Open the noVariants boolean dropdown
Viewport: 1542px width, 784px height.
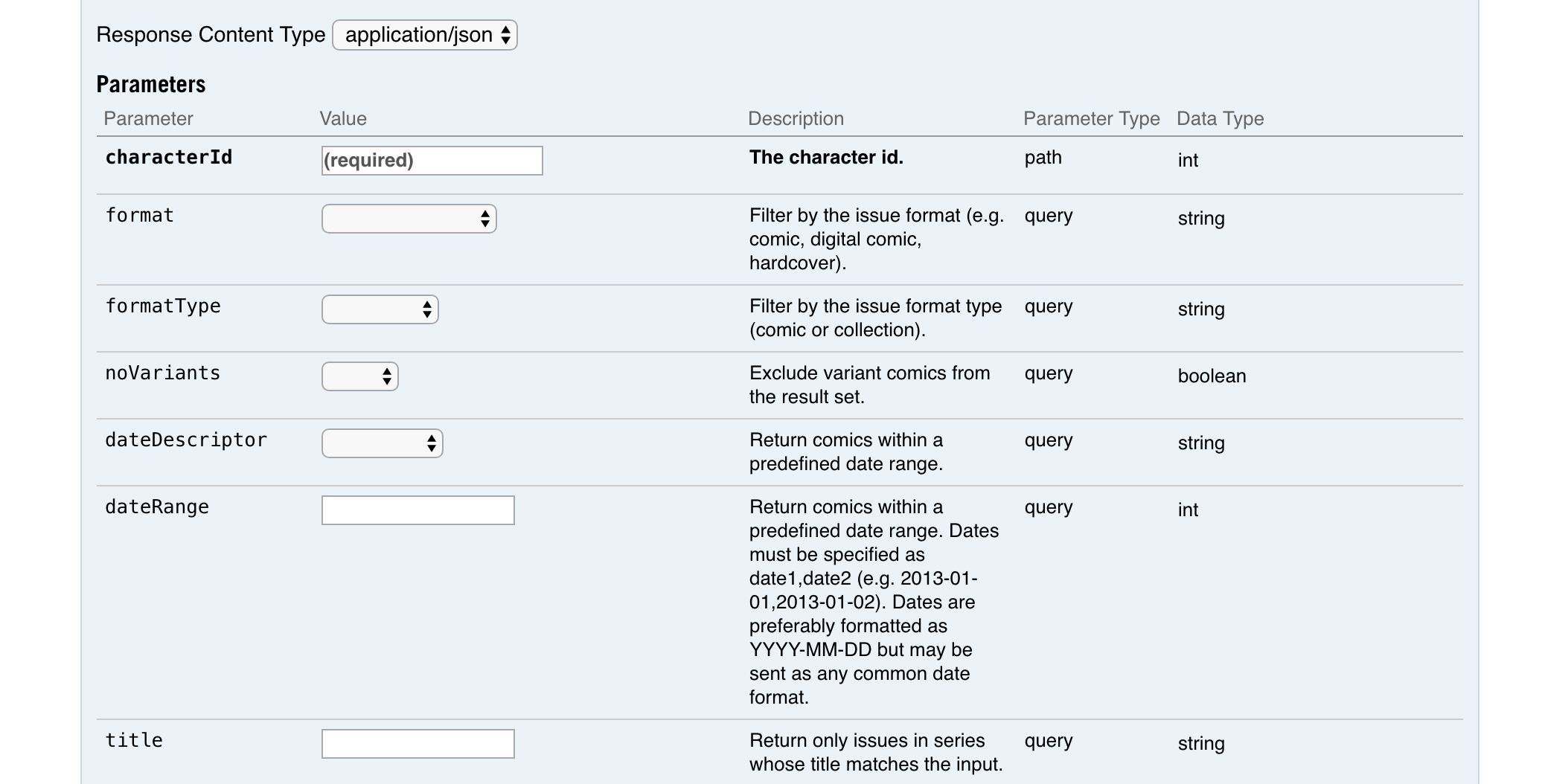(x=359, y=376)
